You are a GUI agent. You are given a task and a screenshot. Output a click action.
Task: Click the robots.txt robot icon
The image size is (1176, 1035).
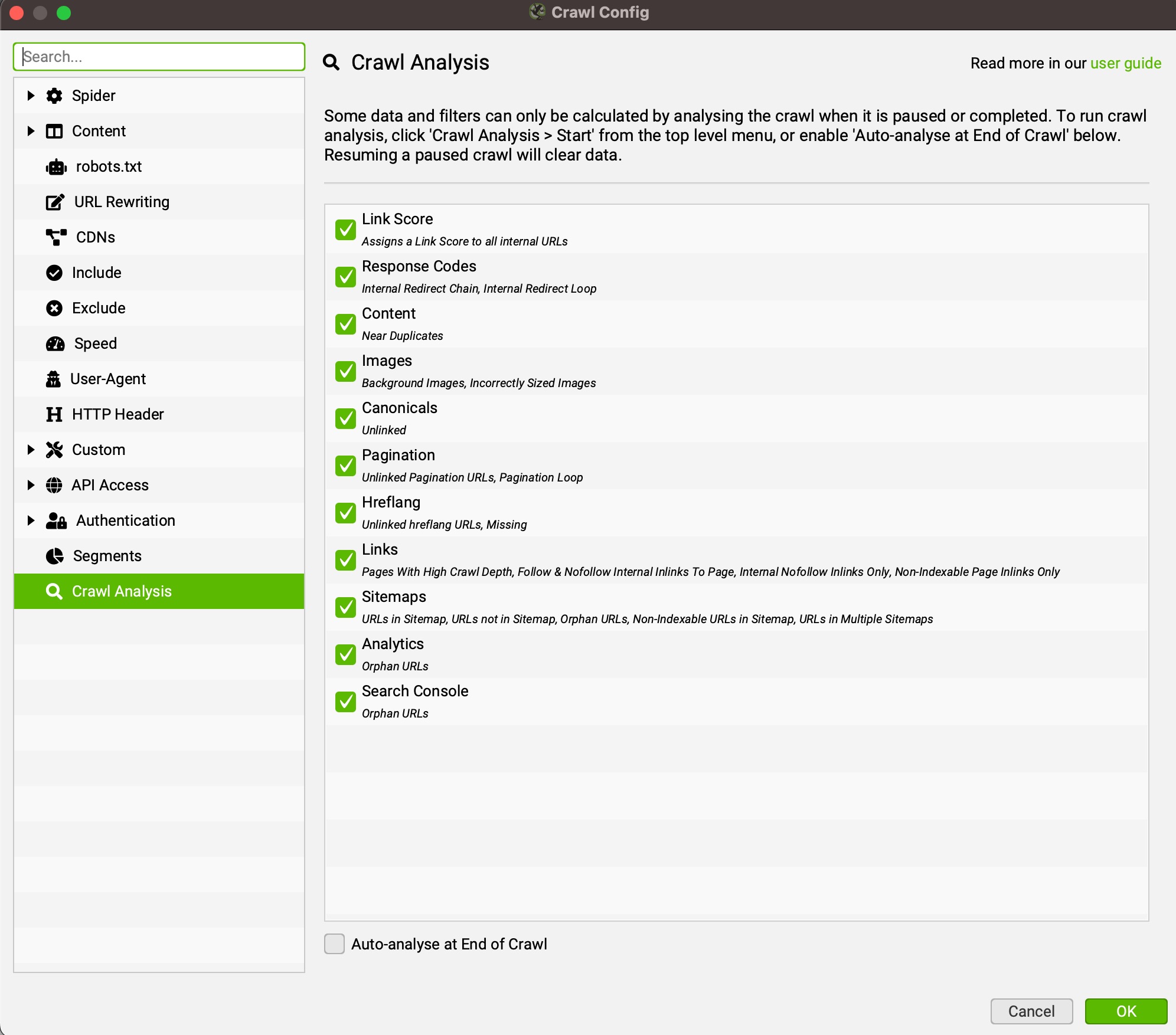pyautogui.click(x=56, y=167)
